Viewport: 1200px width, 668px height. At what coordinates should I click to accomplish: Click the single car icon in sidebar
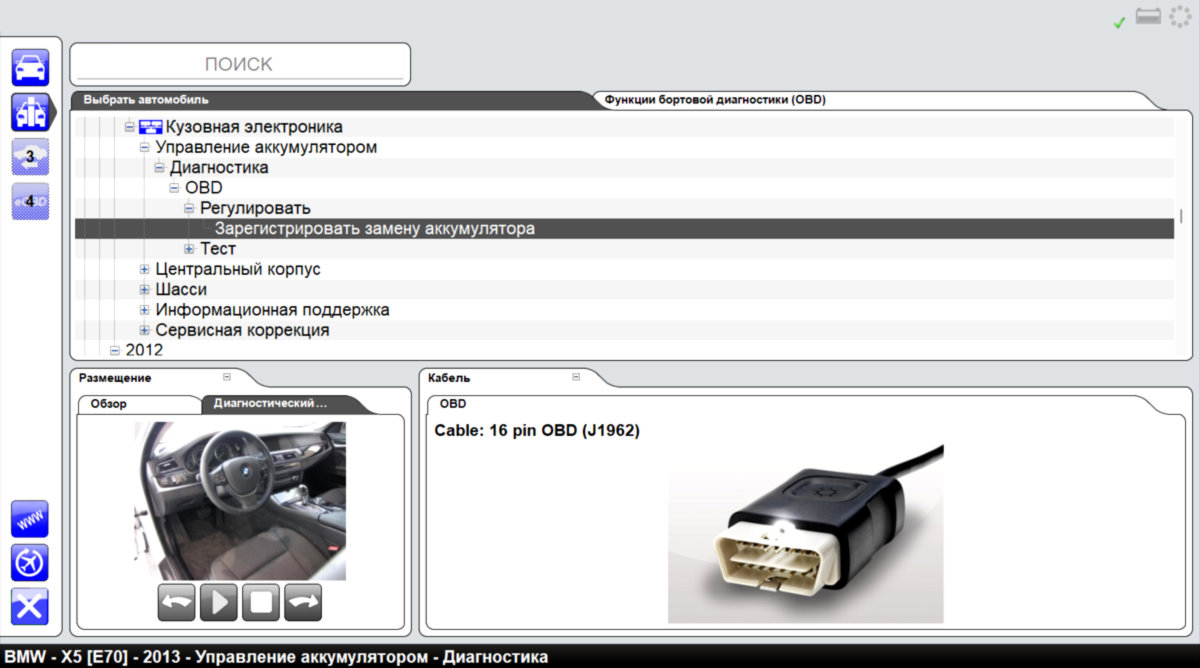coord(30,67)
